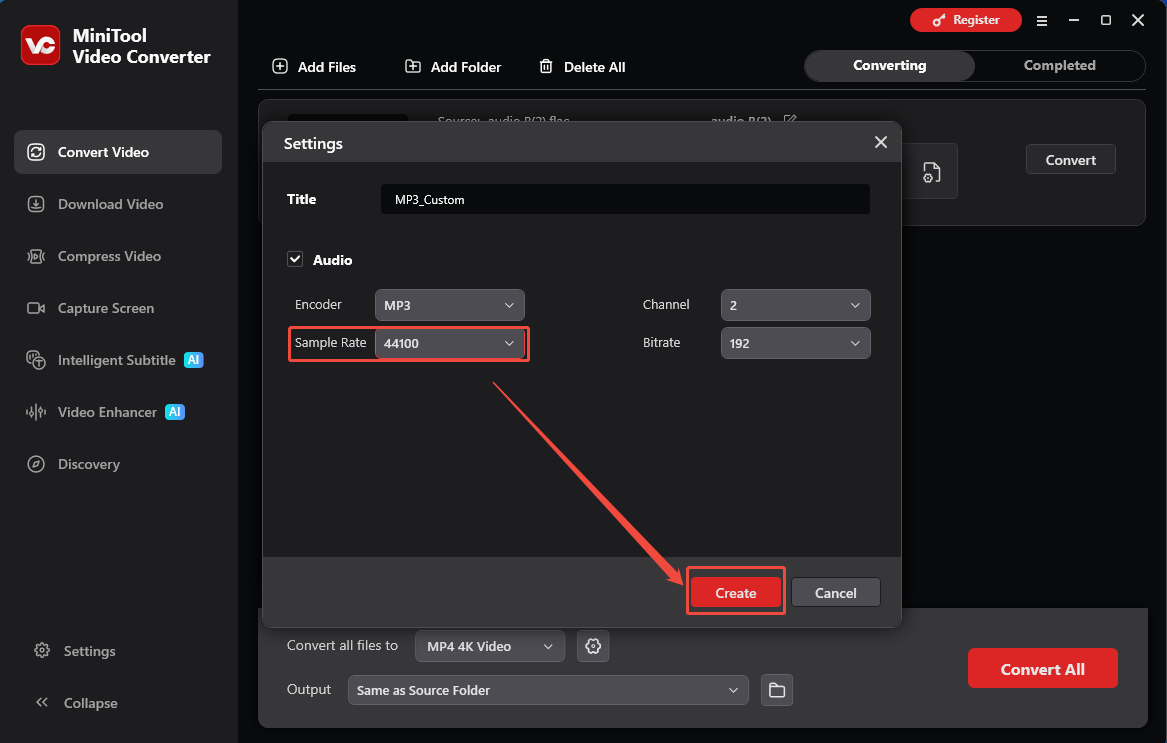The height and width of the screenshot is (743, 1167).
Task: Open sidebar Settings with gear icon
Action: [x=75, y=651]
